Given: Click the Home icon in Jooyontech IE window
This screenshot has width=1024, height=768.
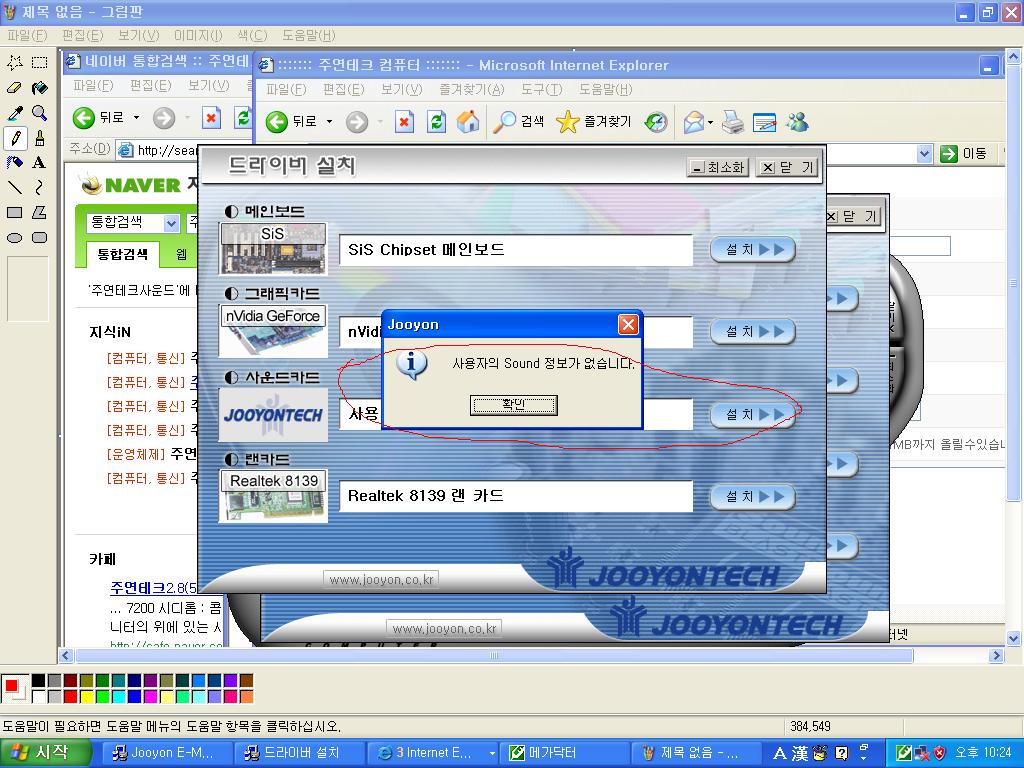Looking at the screenshot, I should 468,121.
